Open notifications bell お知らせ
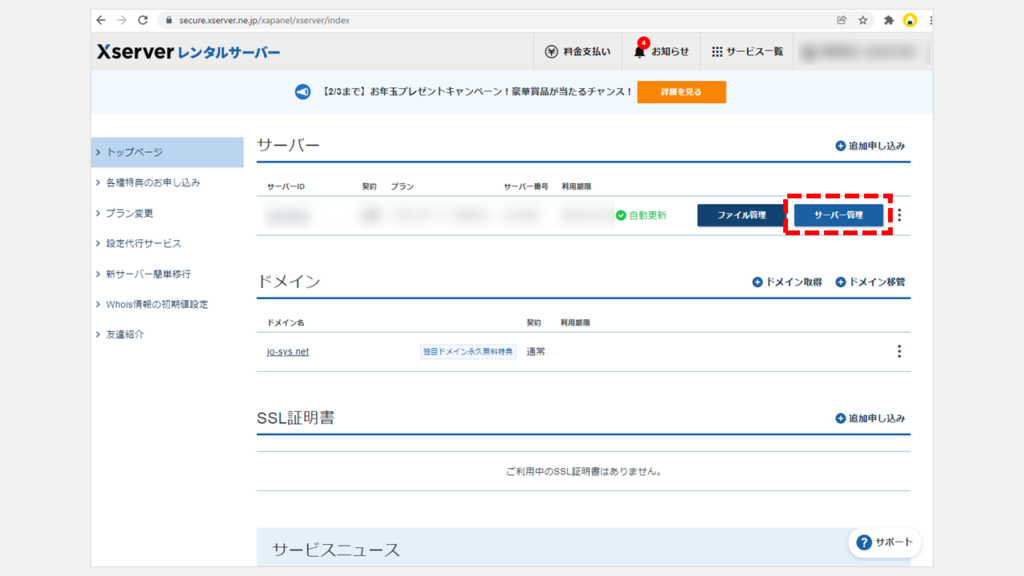Screen dimensions: 1024x576 click(639, 52)
